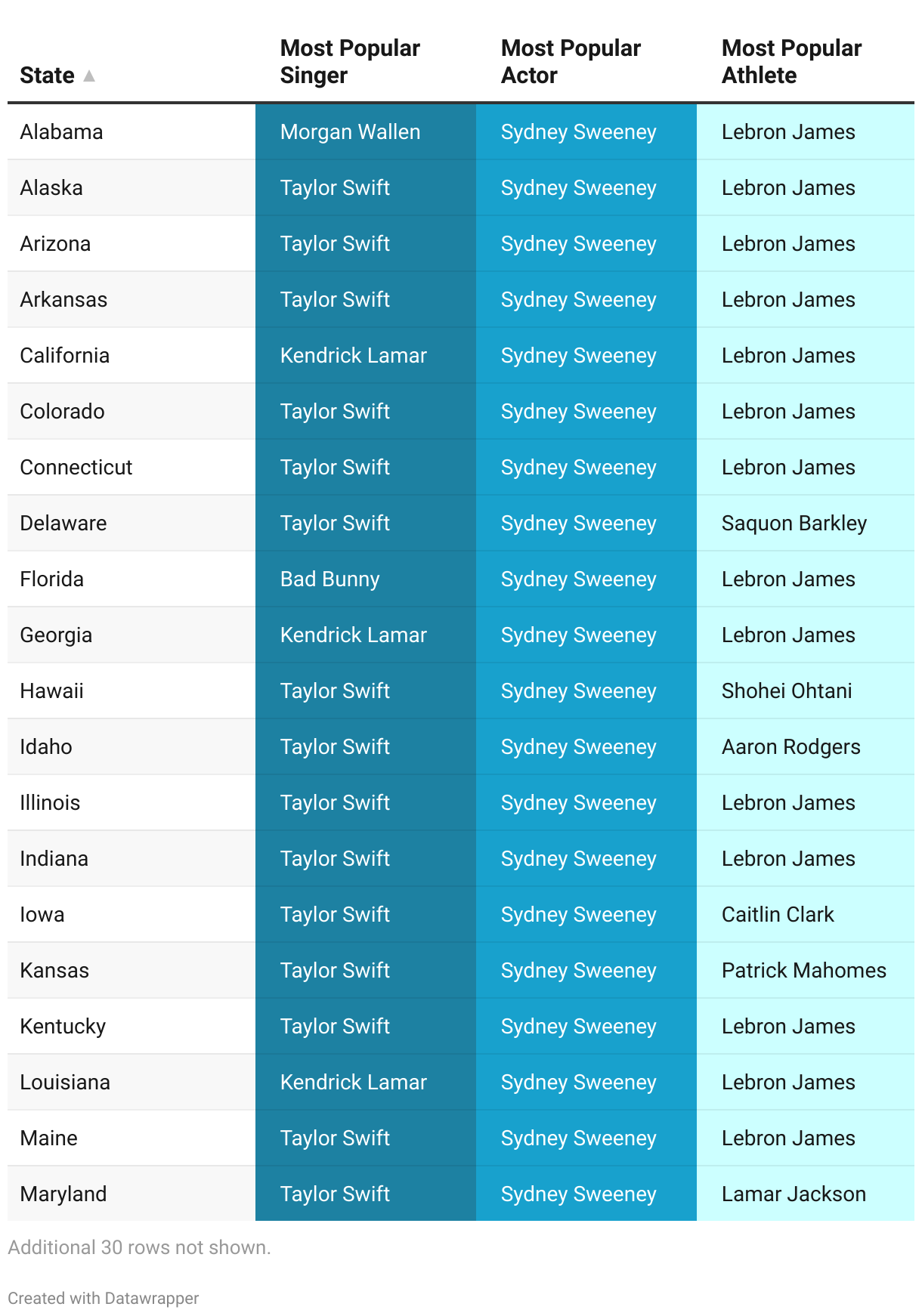Click Kendrick Lamar in the California row

(366, 355)
